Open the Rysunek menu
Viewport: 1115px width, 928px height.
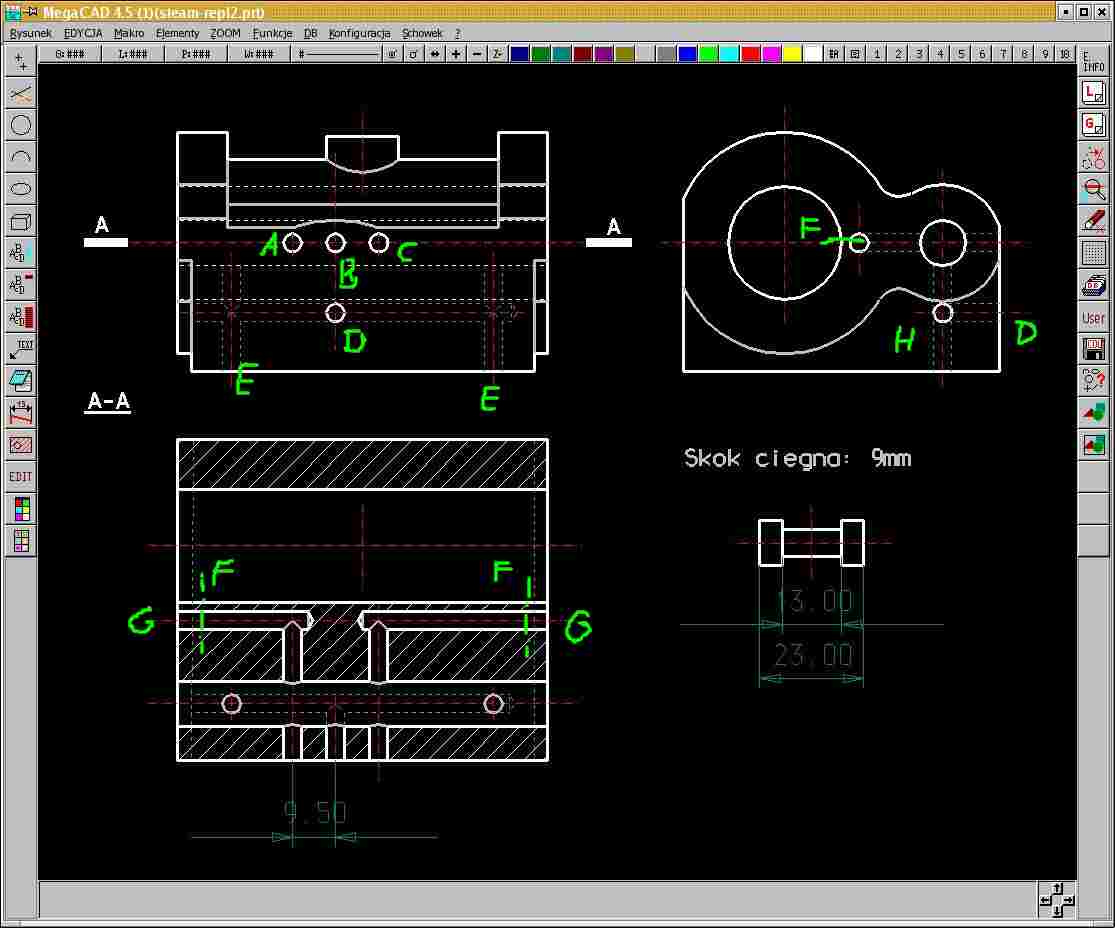point(30,33)
